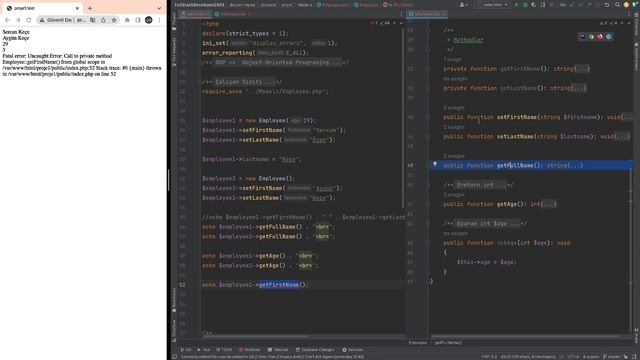Go forward in the browser

(x=18, y=20)
